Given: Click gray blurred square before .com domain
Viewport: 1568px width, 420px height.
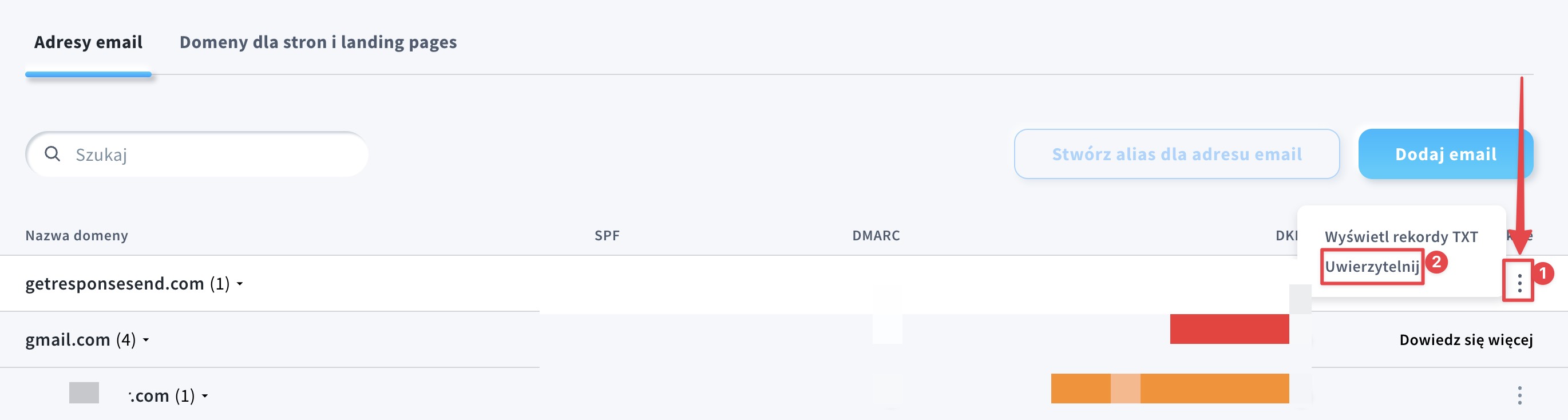Looking at the screenshot, I should point(84,393).
